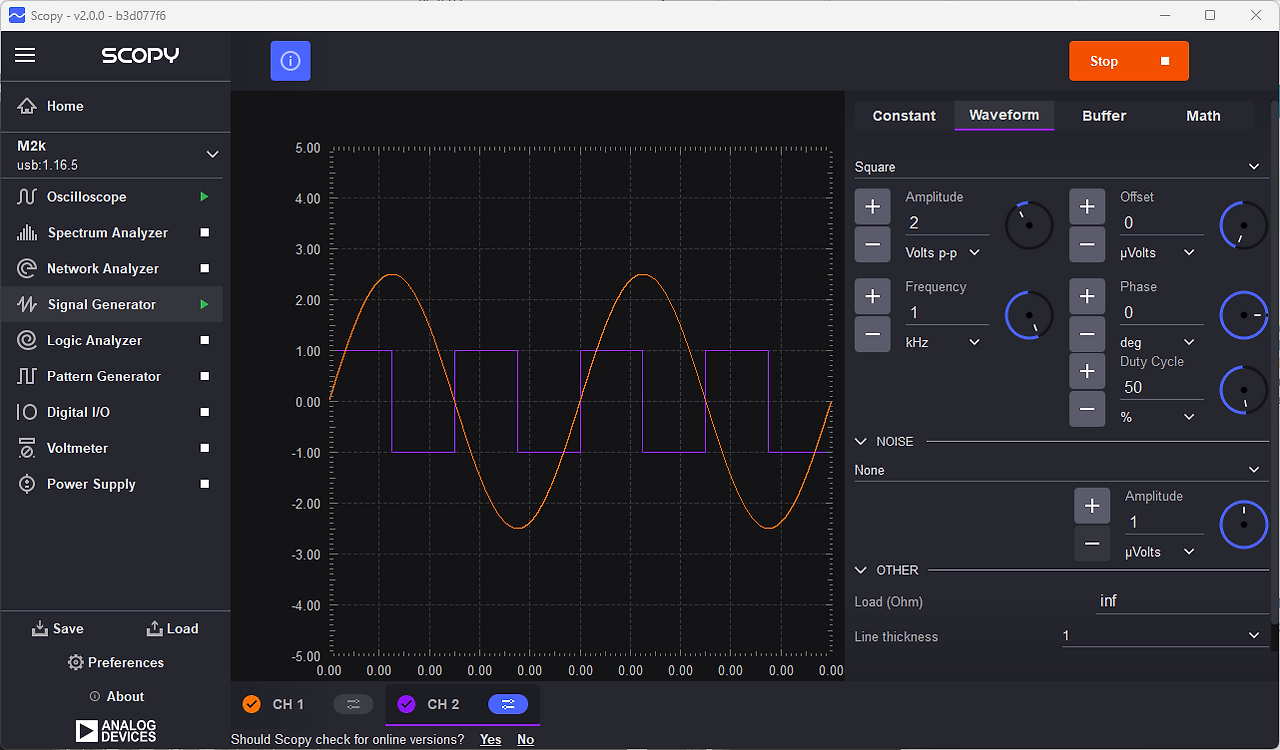
Task: Open the kHz frequency unit dropdown
Action: click(x=943, y=343)
